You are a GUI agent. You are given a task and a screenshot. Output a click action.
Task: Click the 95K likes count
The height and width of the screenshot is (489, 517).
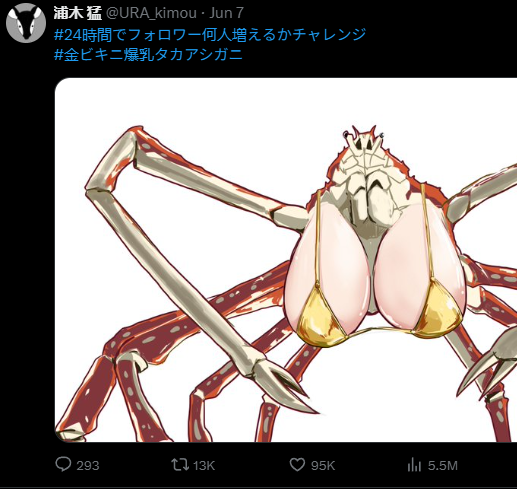tap(323, 466)
